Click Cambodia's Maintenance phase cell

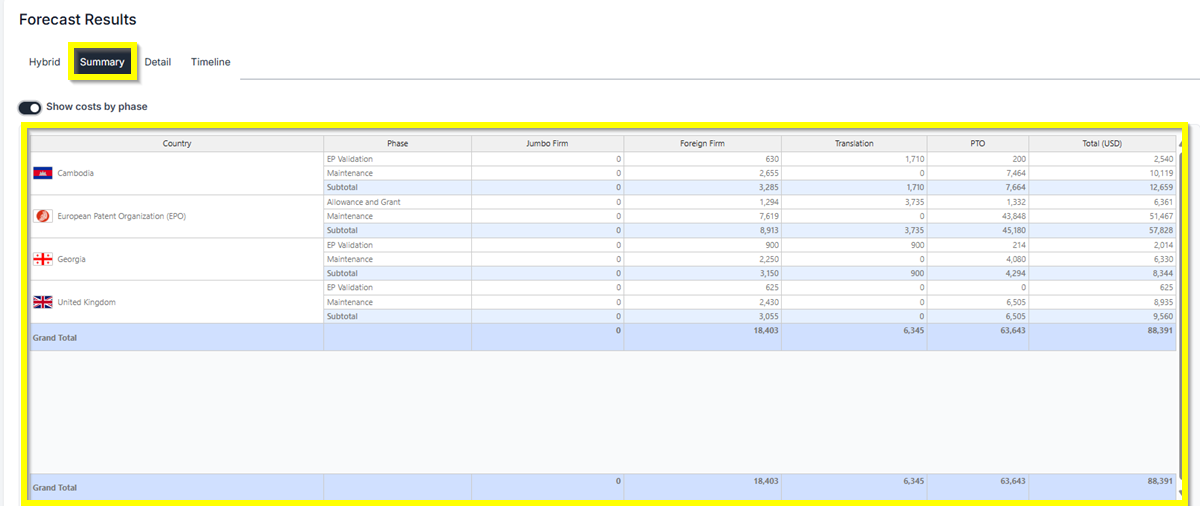click(x=398, y=173)
